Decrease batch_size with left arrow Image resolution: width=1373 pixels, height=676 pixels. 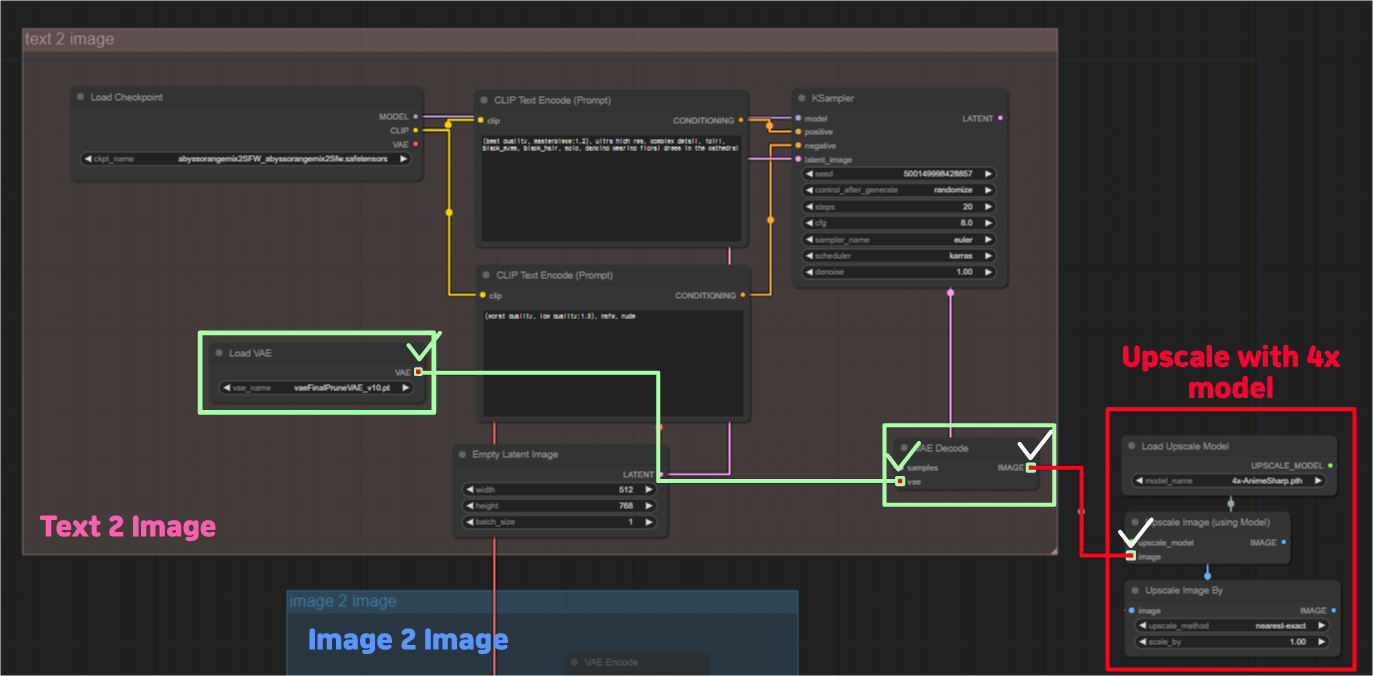[x=469, y=522]
